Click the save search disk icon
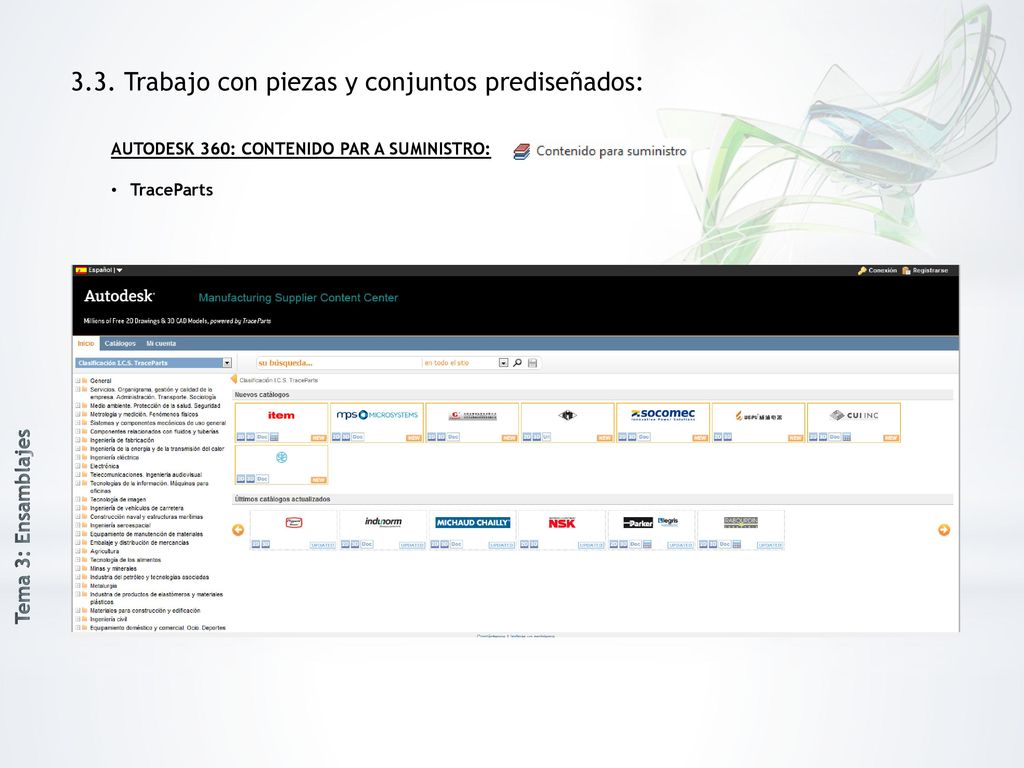1024x768 pixels. pyautogui.click(x=532, y=362)
